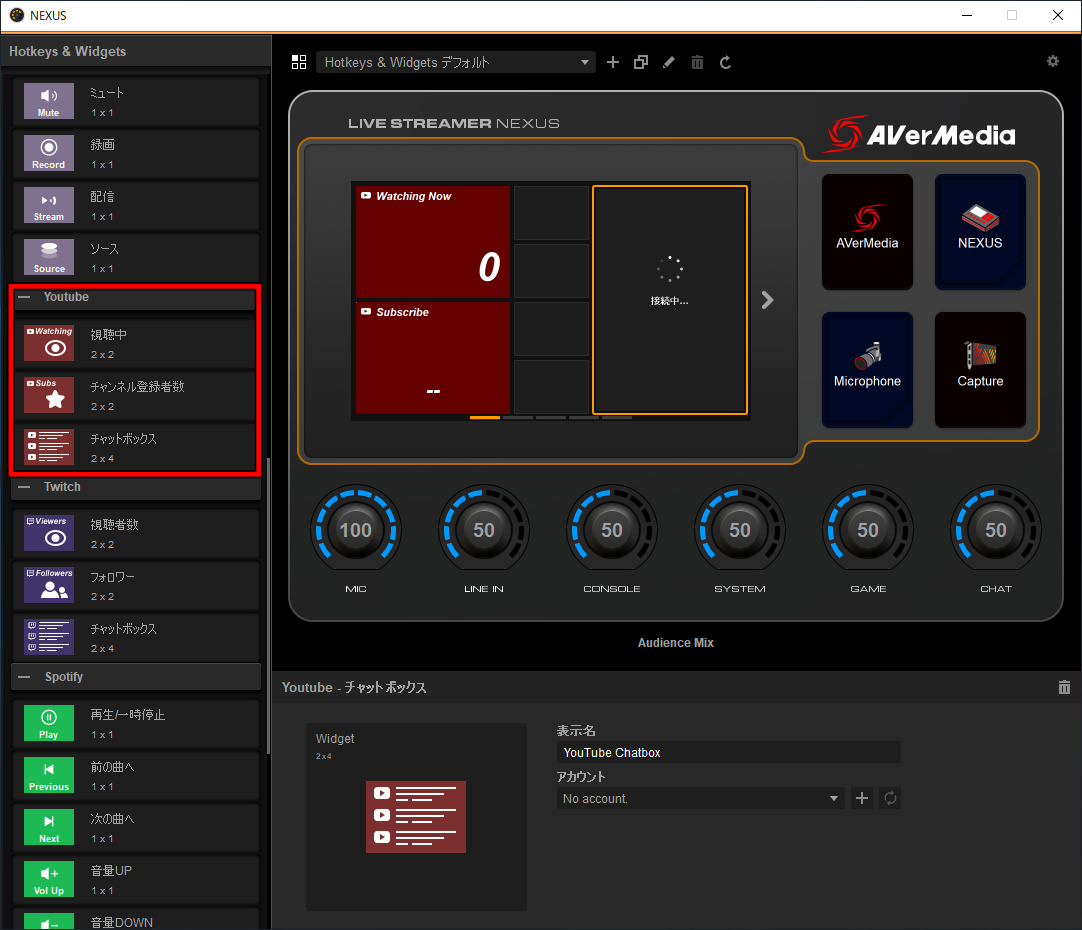The width and height of the screenshot is (1082, 930).
Task: Click the Hotkeys & Widgets panel header
Action: click(136, 52)
